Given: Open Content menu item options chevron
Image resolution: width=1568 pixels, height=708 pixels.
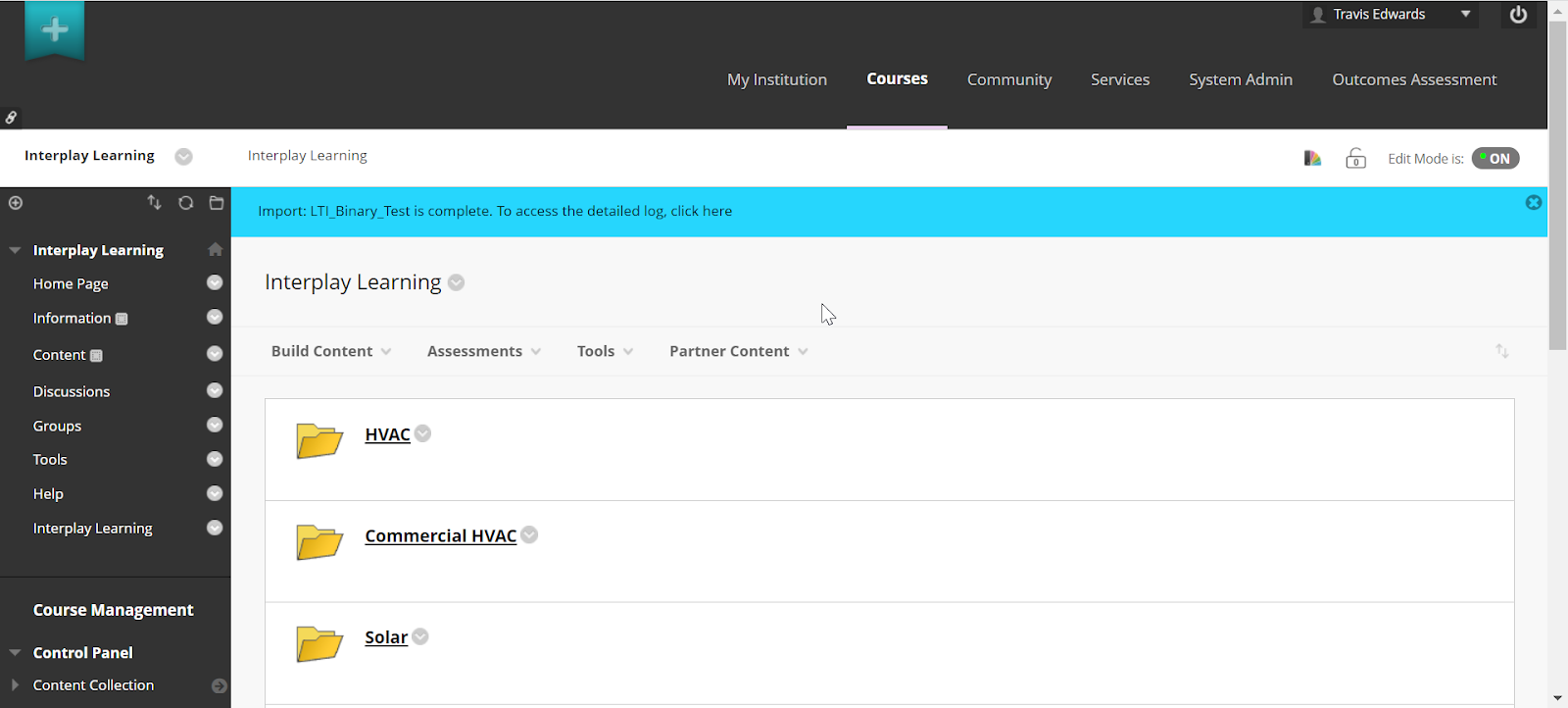Looking at the screenshot, I should click(215, 354).
